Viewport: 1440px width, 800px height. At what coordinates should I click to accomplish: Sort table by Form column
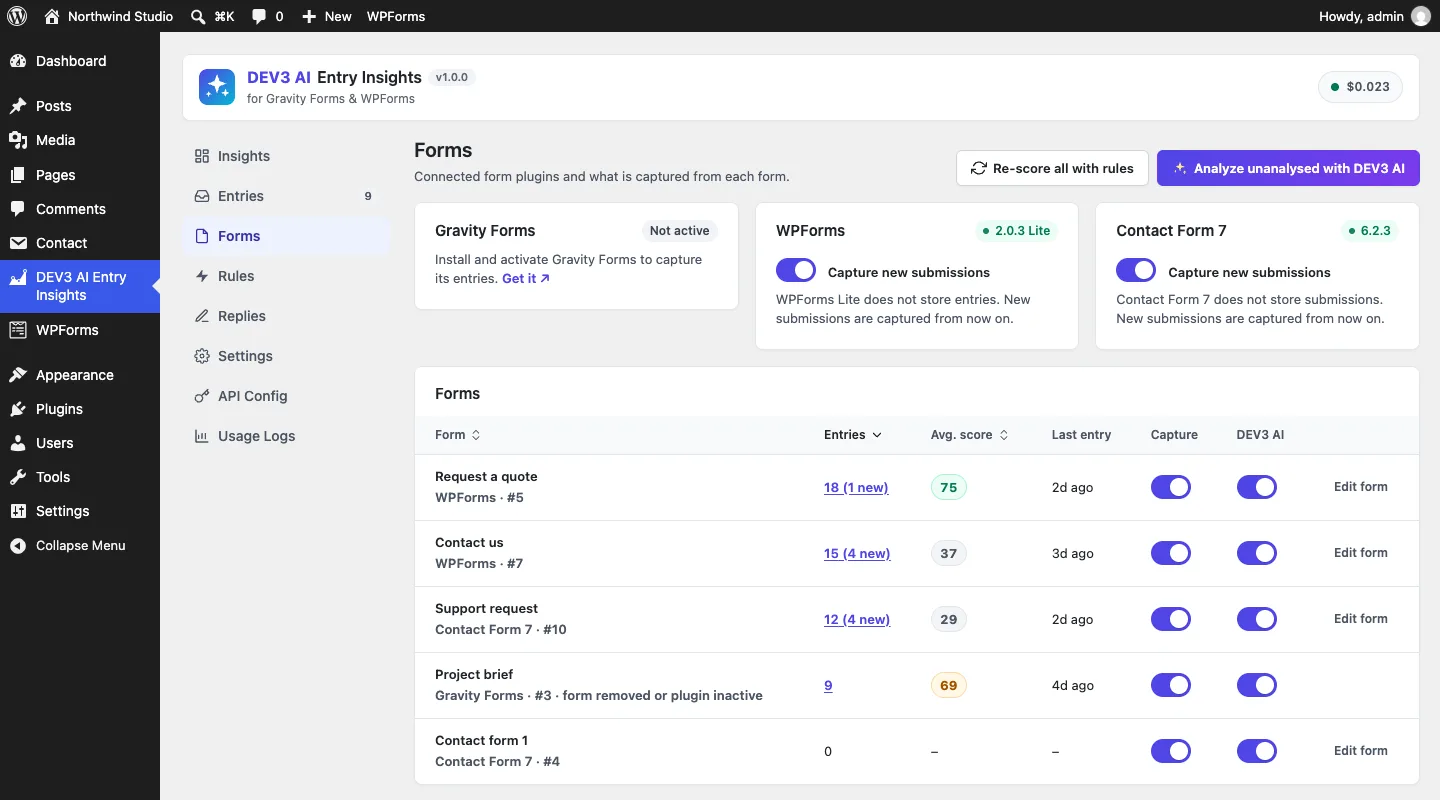[458, 435]
